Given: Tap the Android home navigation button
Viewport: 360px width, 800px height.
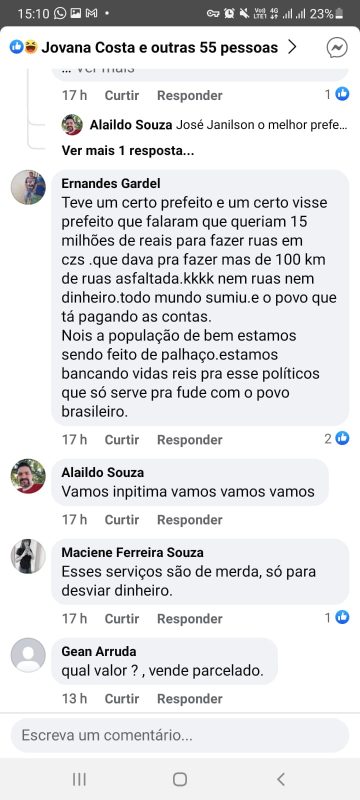Looking at the screenshot, I should click(x=179, y=779).
